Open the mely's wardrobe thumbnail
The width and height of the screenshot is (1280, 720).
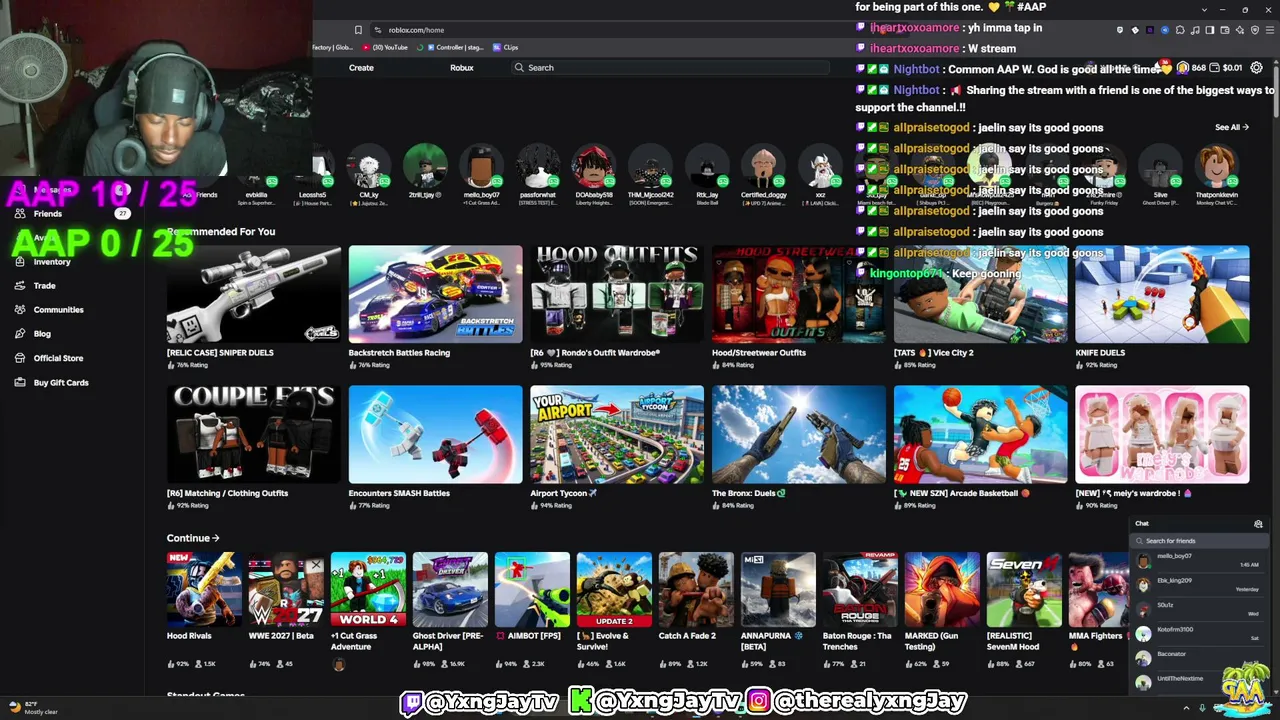tap(1162, 434)
